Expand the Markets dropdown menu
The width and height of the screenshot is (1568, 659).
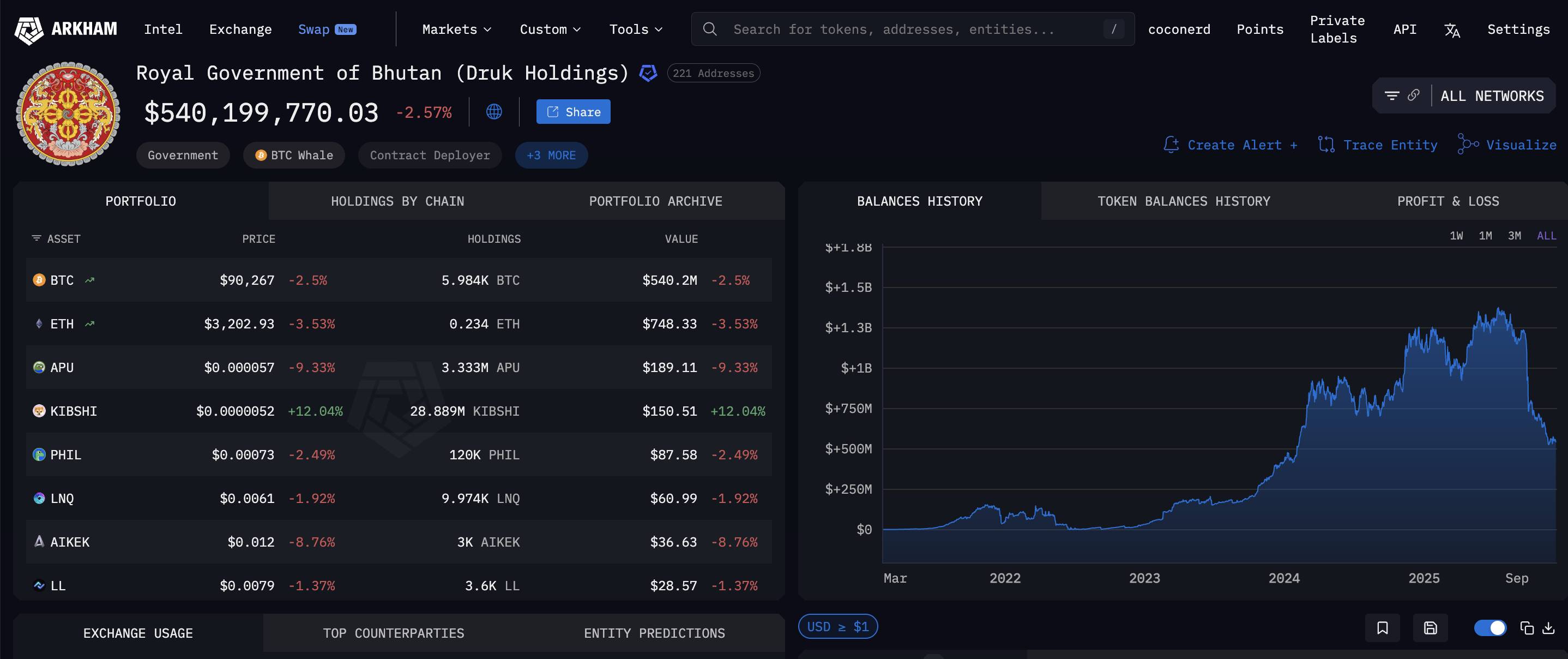click(x=456, y=29)
